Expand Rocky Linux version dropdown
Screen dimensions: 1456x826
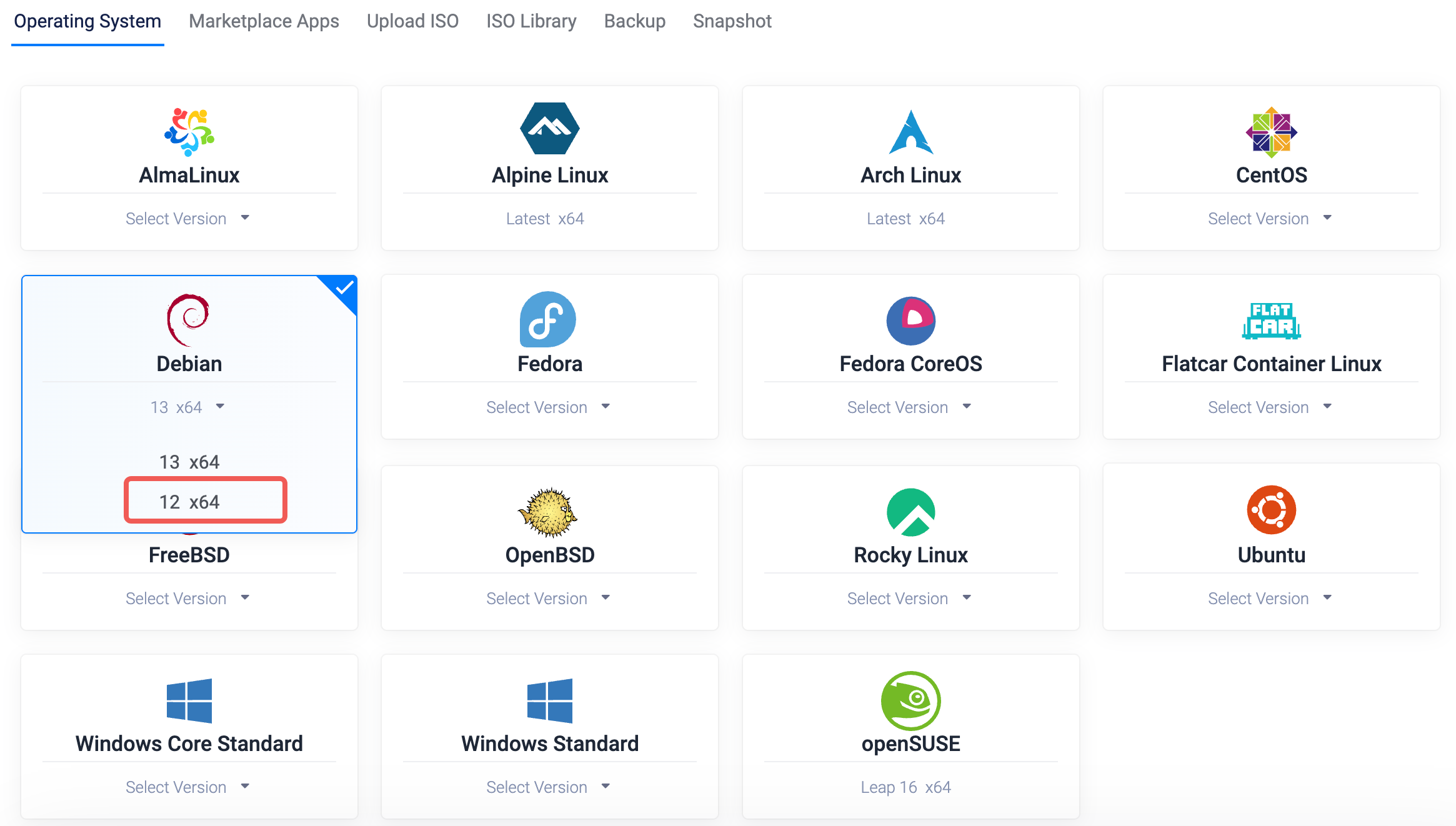(910, 599)
